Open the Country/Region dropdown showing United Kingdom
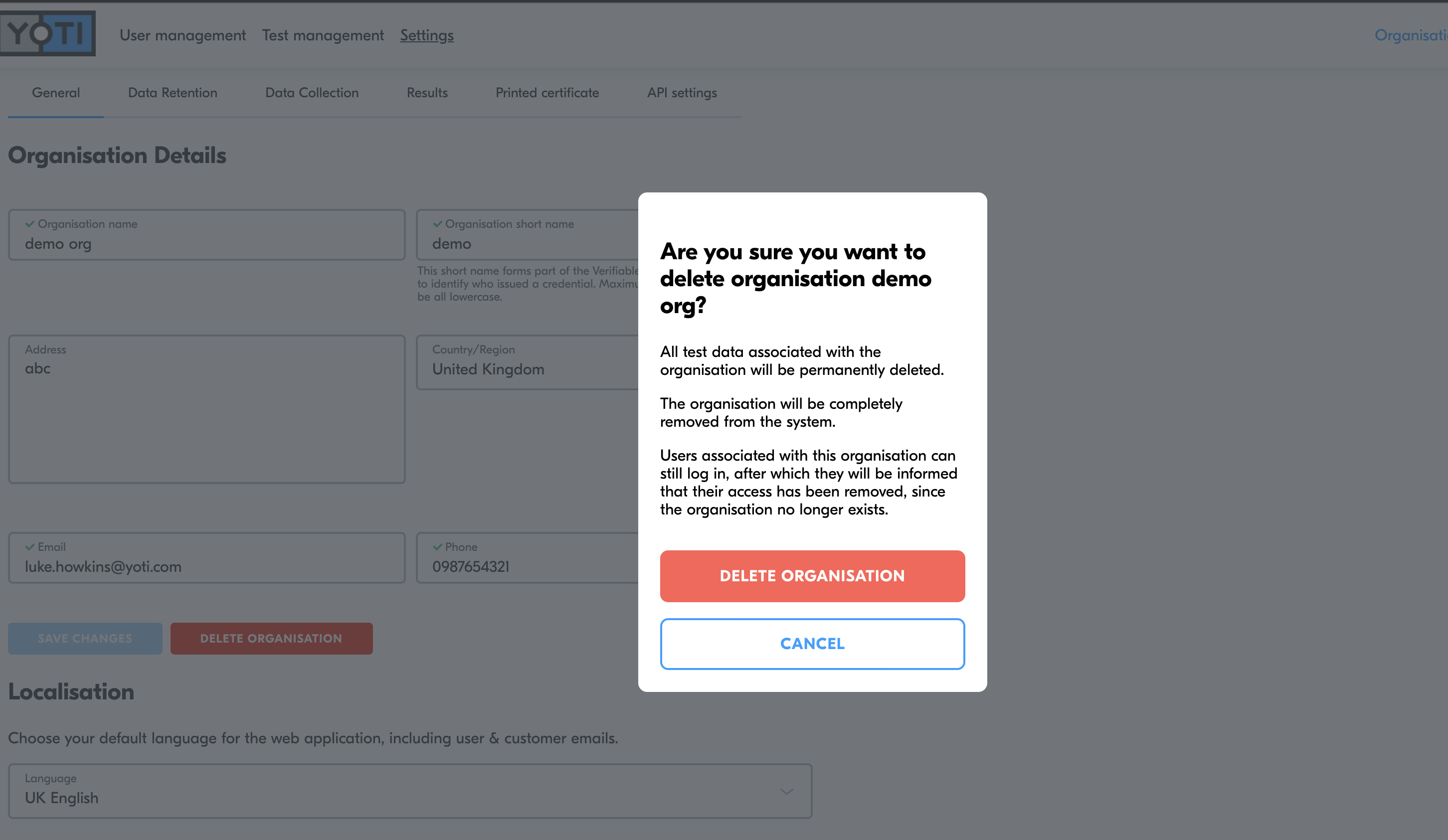 [x=527, y=362]
